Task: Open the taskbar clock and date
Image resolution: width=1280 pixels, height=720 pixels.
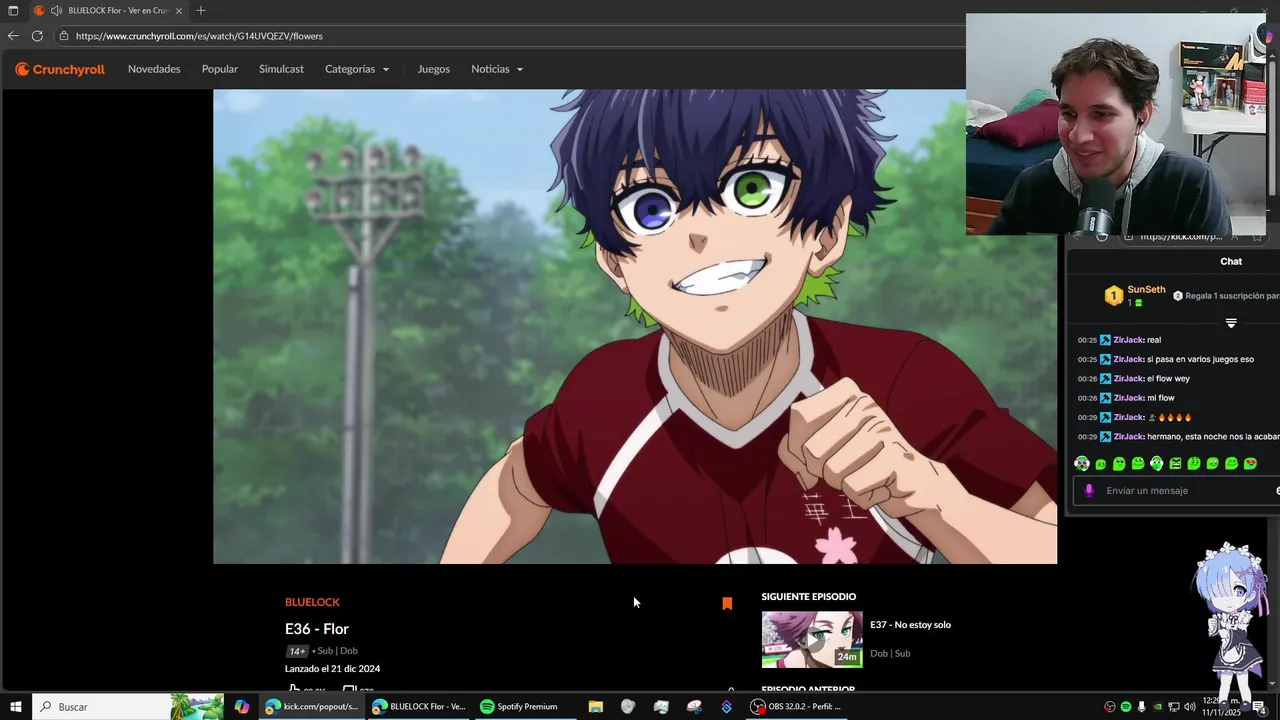Action: click(1221, 706)
